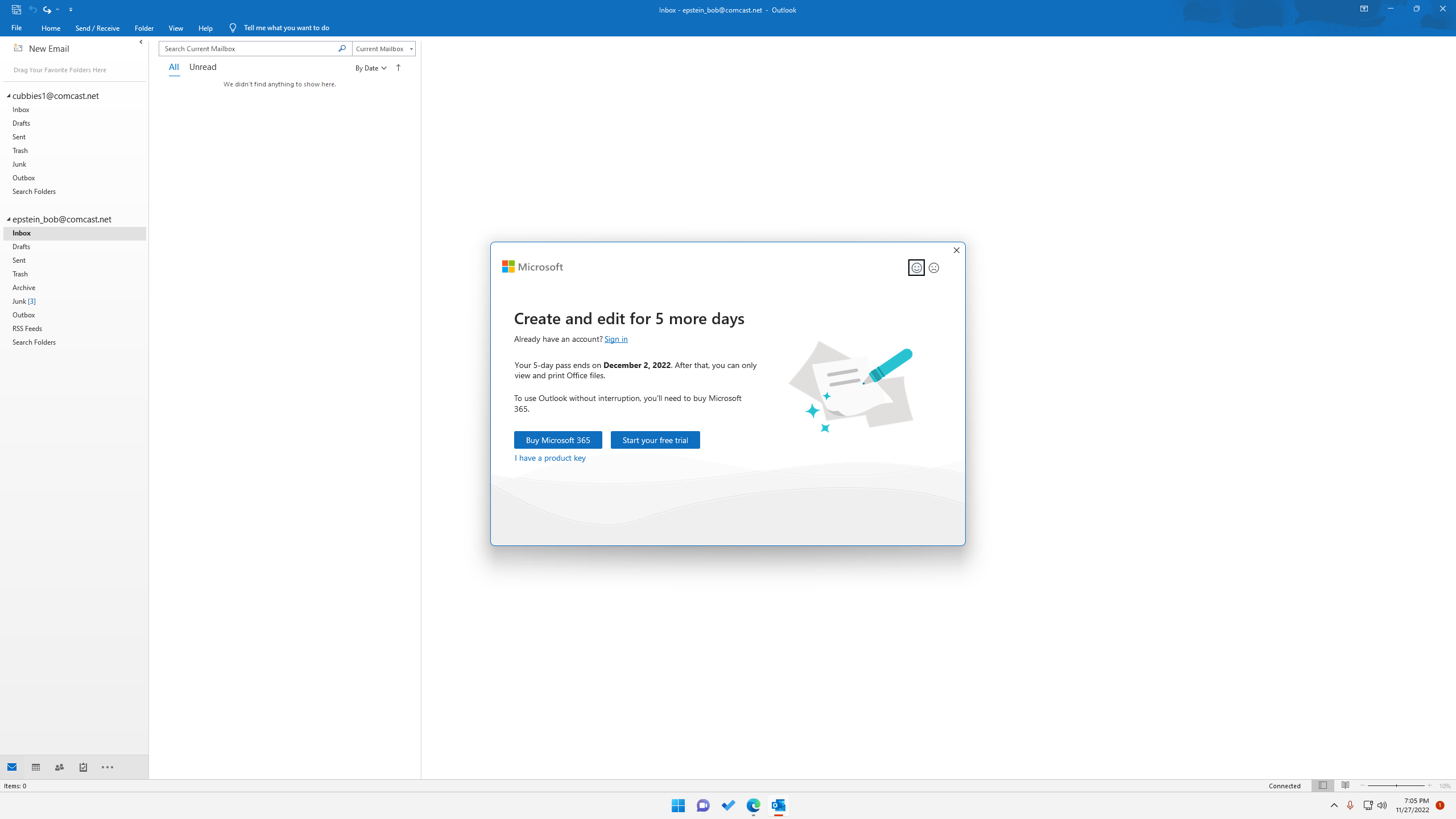This screenshot has width=1456, height=819.
Task: Open the By Date sort dropdown
Action: coord(371,68)
